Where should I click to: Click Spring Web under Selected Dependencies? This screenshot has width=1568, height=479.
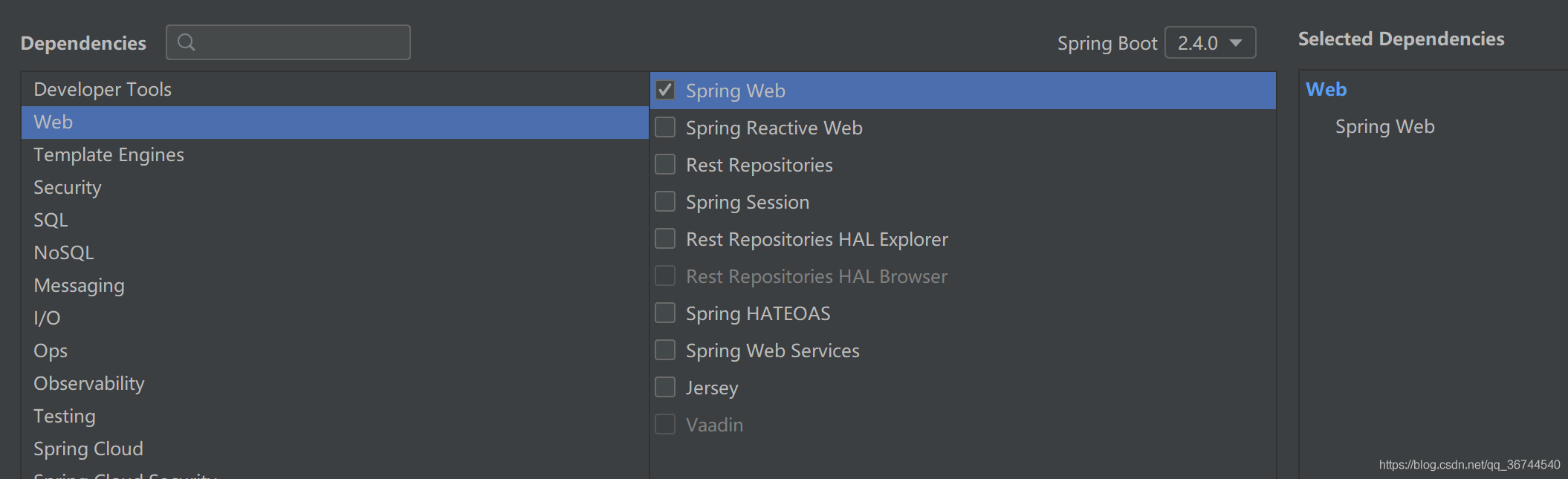coord(1384,127)
